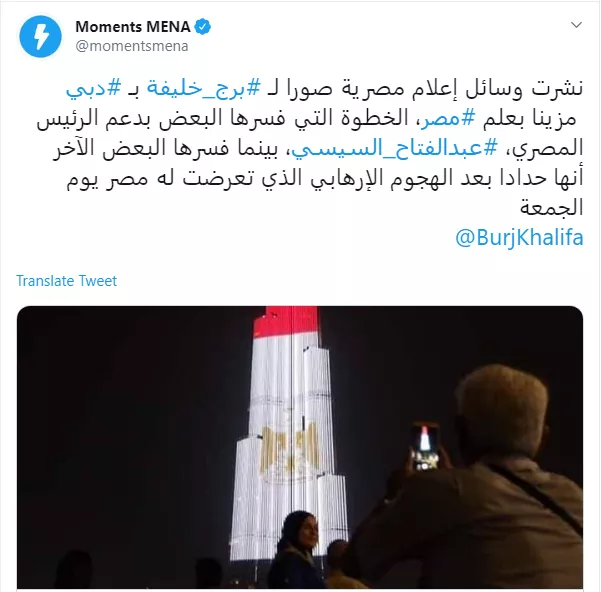Click the phone screen held up in photo
Screen dimensions: 601x592
coord(424,446)
